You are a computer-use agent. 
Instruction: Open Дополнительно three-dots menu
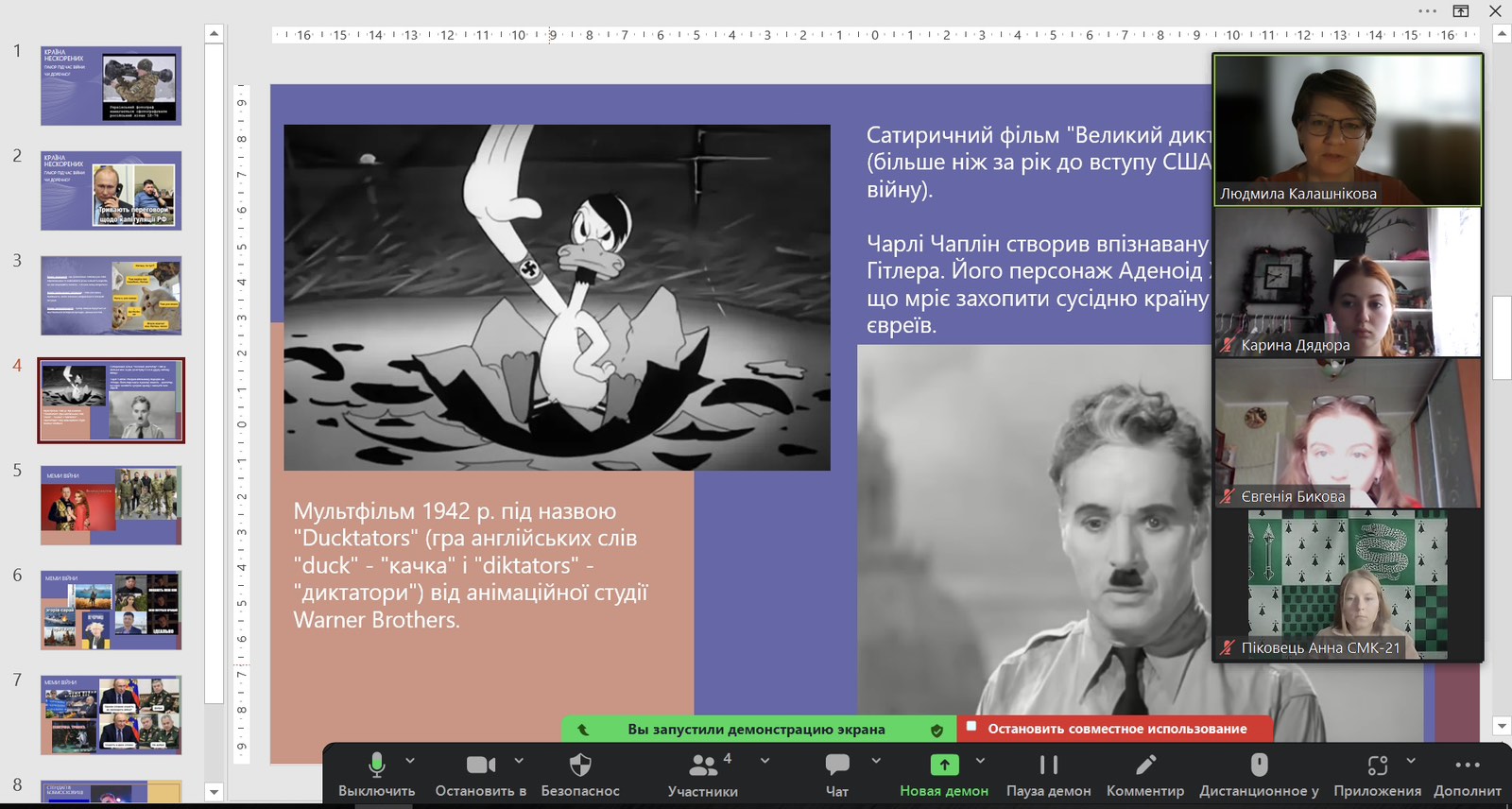[x=1468, y=765]
